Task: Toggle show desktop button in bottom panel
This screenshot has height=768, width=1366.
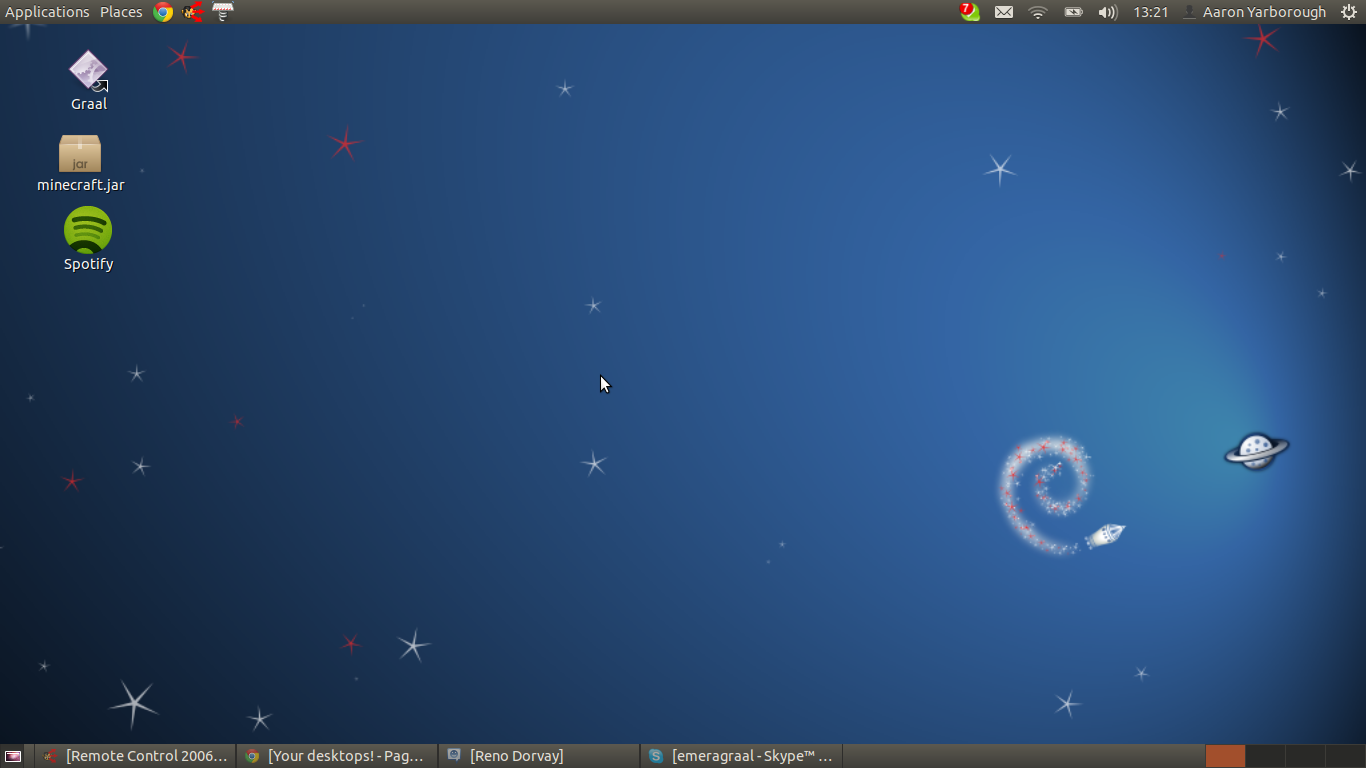Action: 13,756
